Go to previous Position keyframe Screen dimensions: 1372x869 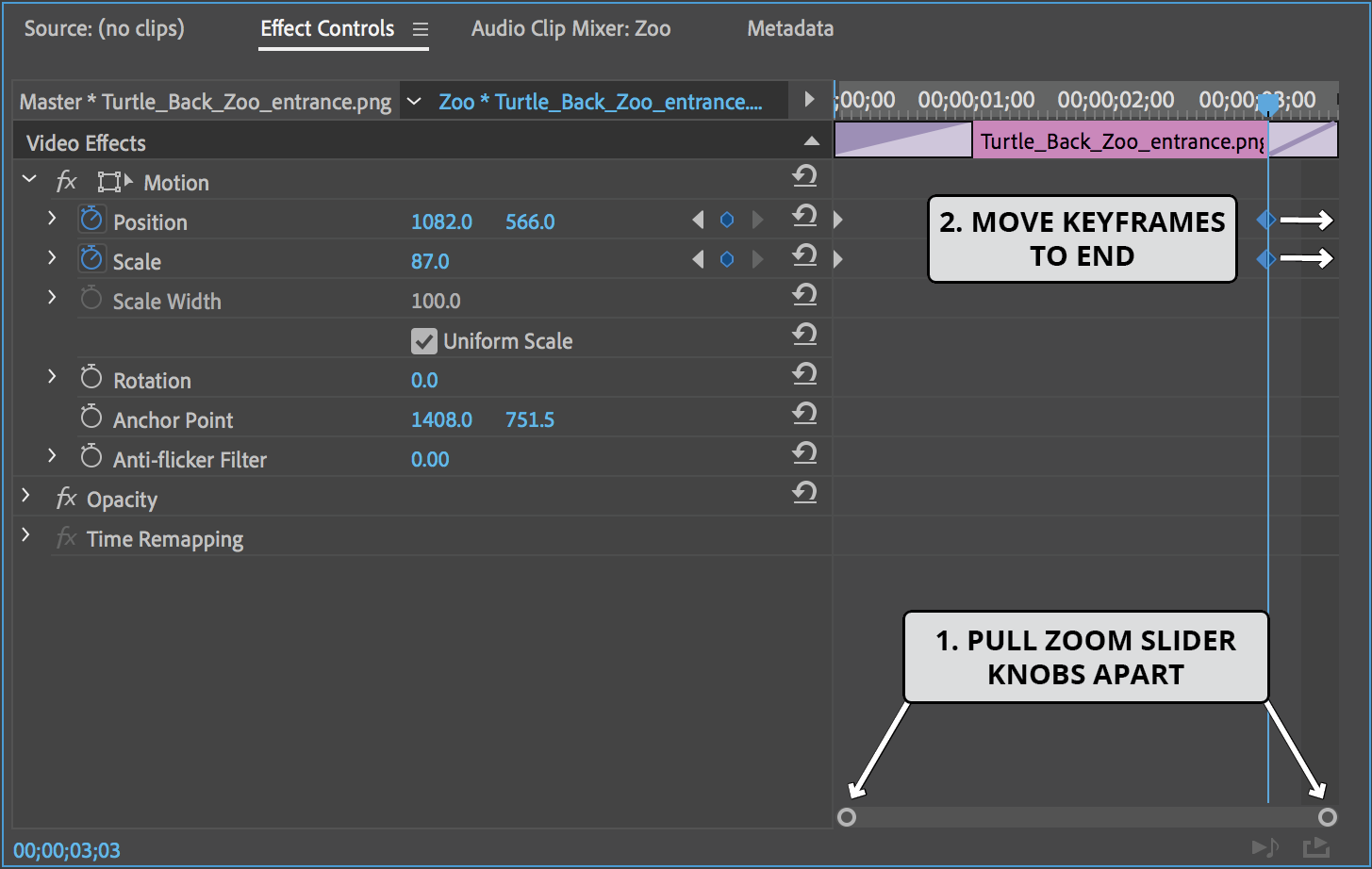tap(698, 221)
